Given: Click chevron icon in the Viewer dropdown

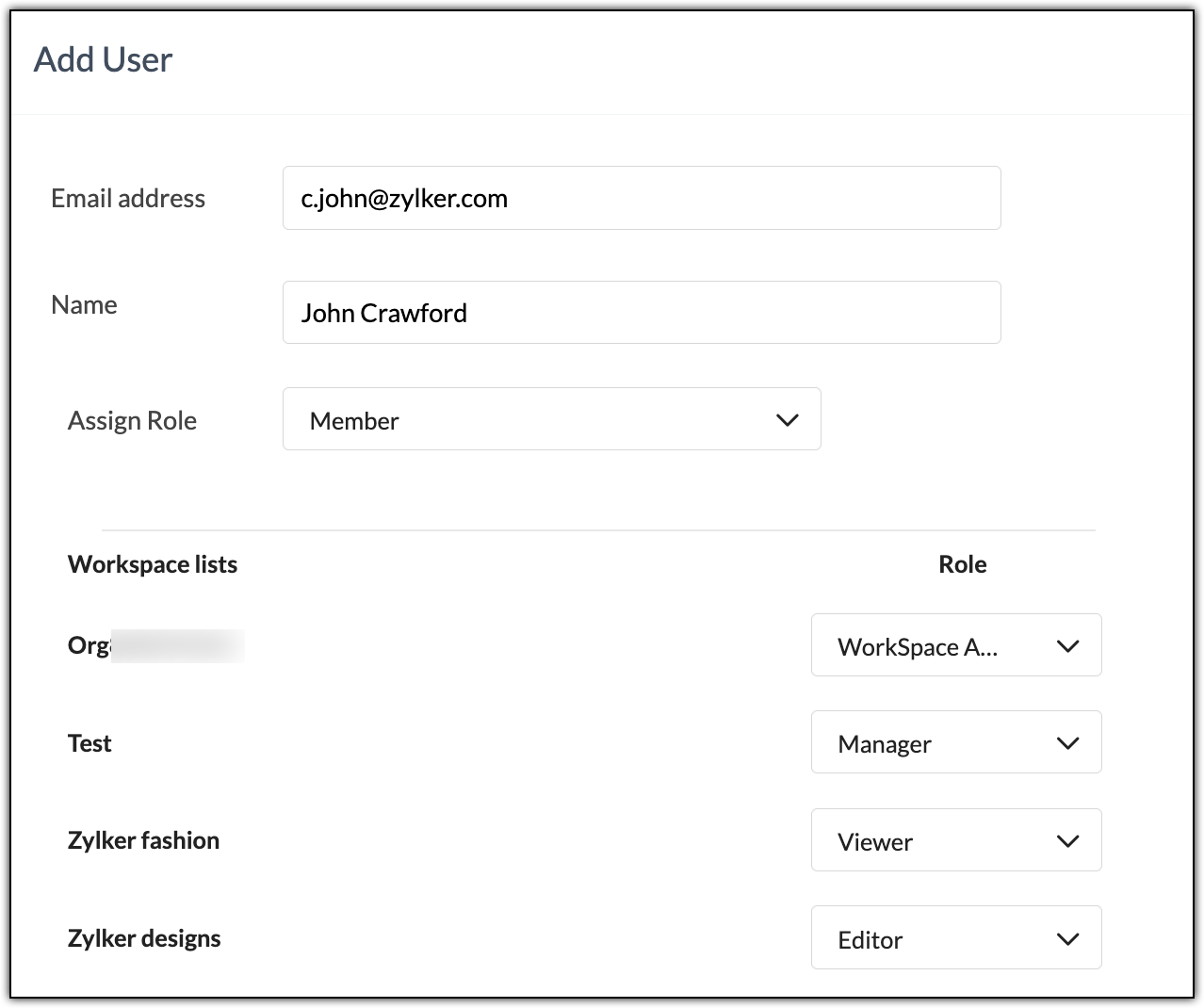Looking at the screenshot, I should pos(1067,841).
